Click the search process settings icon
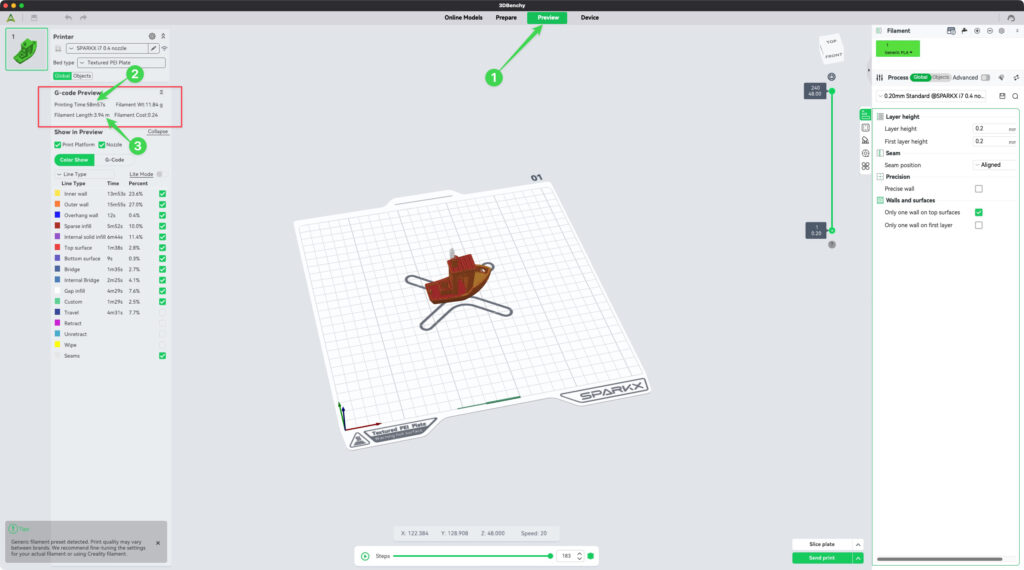This screenshot has width=1024, height=570. 1015,96
